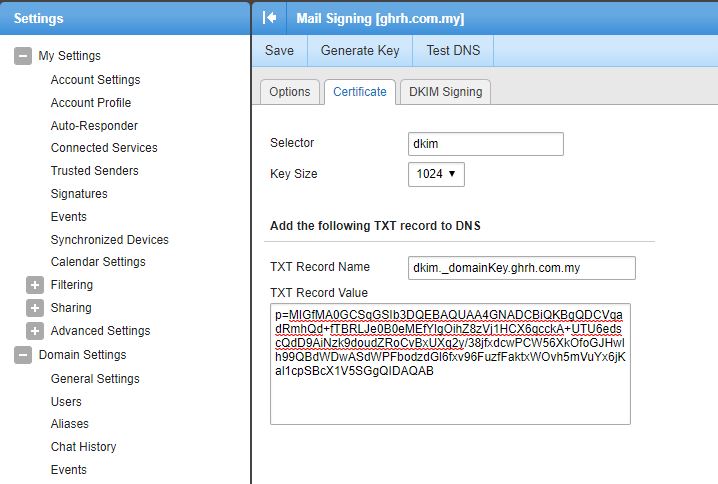
Task: Expand the Filtering tree node
Action: pos(36,285)
